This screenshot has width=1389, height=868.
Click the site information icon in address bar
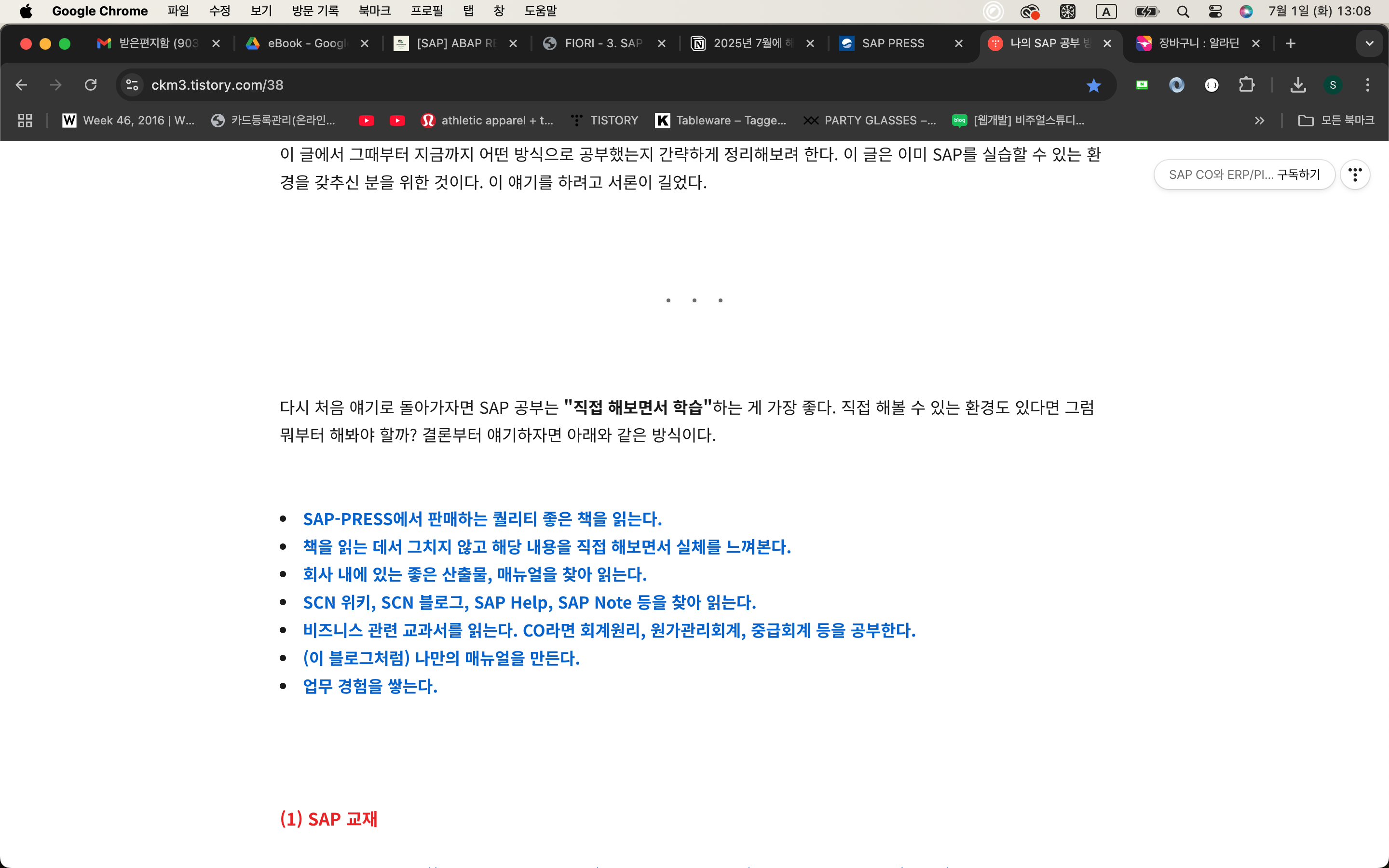point(132,85)
